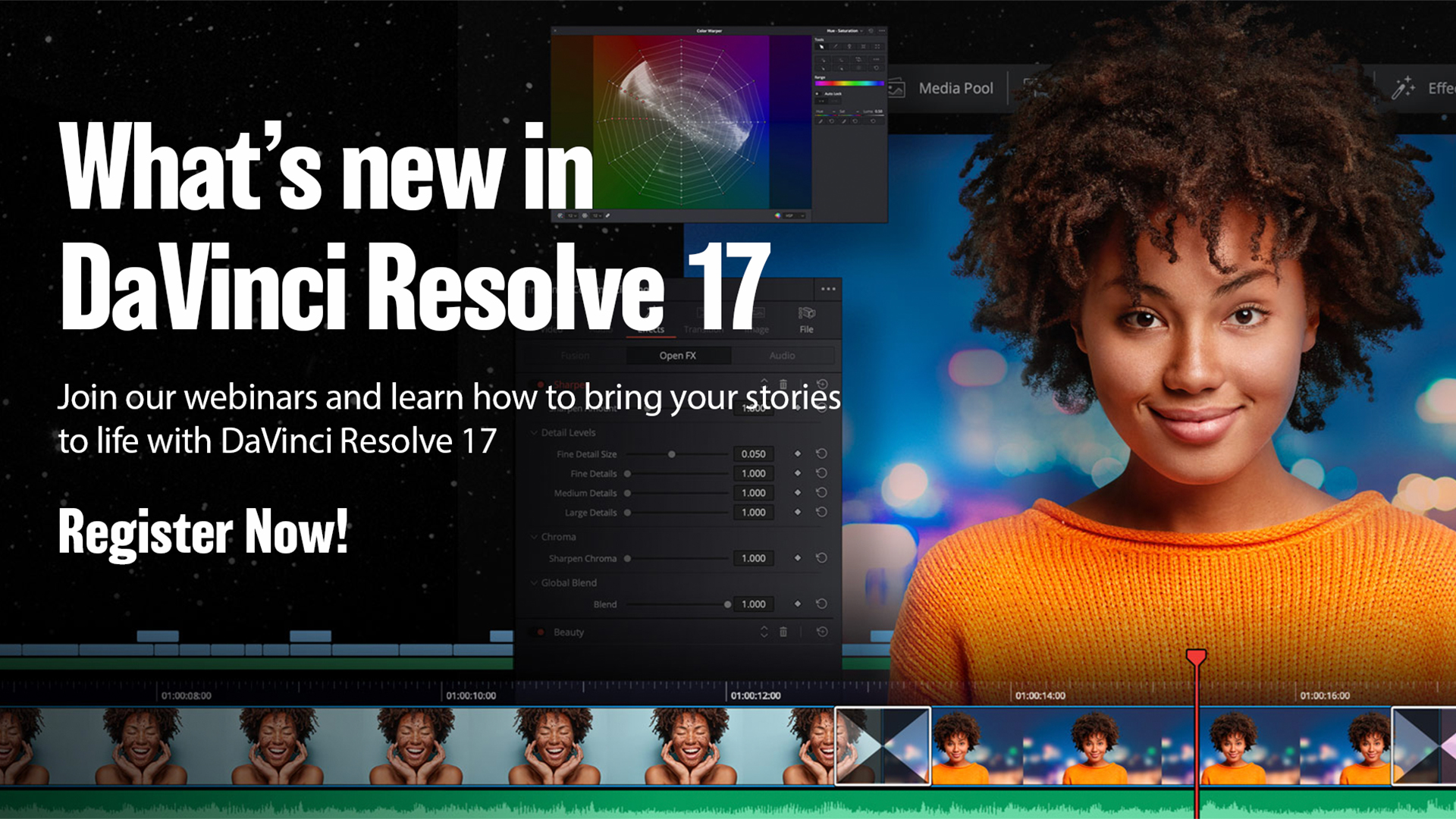Click the Effects magic wand icon
The height and width of the screenshot is (819, 1456).
[x=1403, y=88]
